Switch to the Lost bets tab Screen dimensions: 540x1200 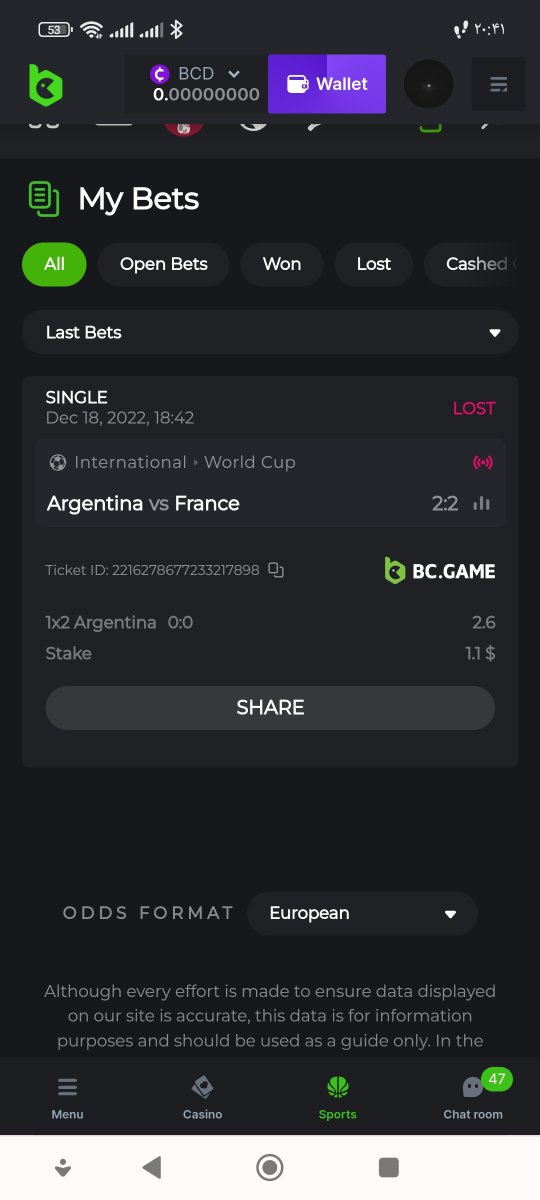(373, 264)
